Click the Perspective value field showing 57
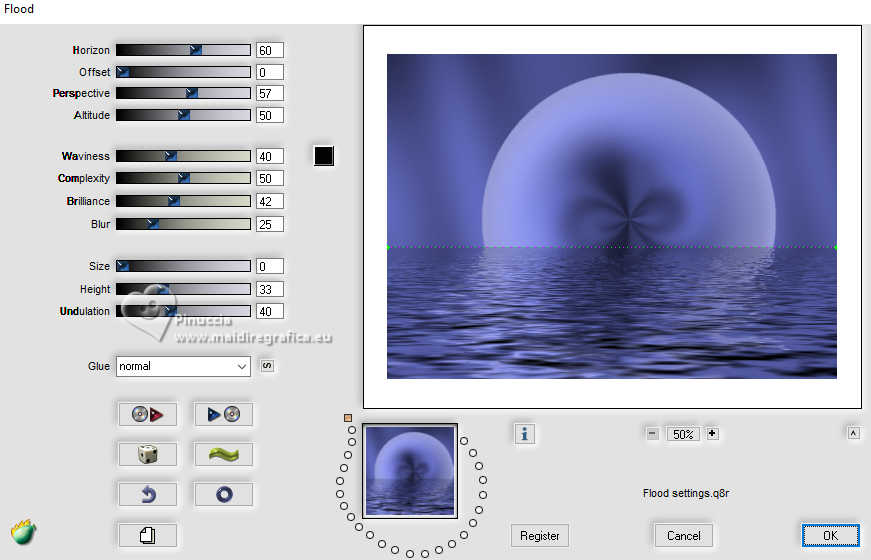 [x=270, y=93]
